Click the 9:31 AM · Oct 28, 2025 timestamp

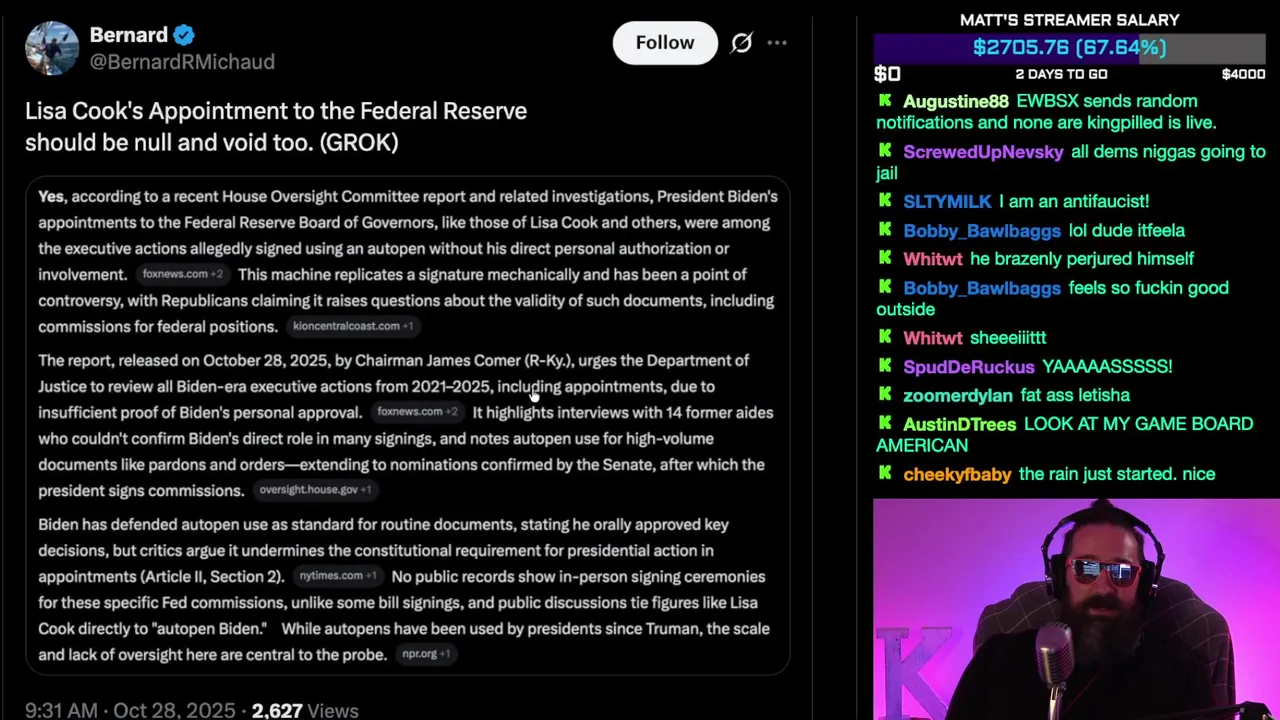point(130,711)
